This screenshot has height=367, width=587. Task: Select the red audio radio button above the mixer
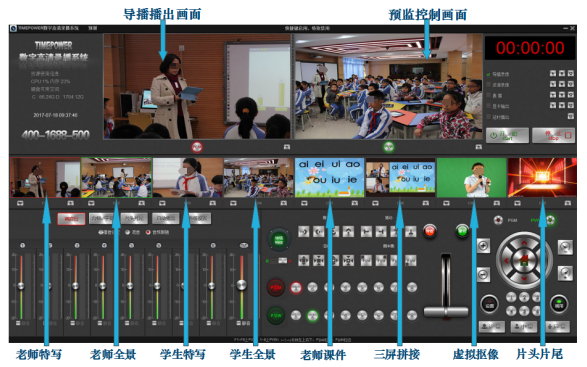click(x=148, y=232)
